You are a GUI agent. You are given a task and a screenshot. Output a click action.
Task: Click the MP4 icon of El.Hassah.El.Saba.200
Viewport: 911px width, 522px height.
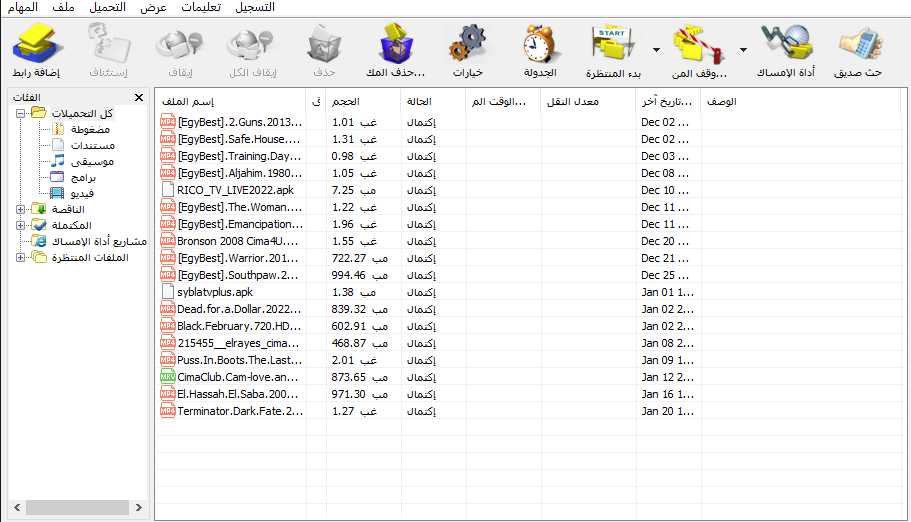[x=167, y=394]
